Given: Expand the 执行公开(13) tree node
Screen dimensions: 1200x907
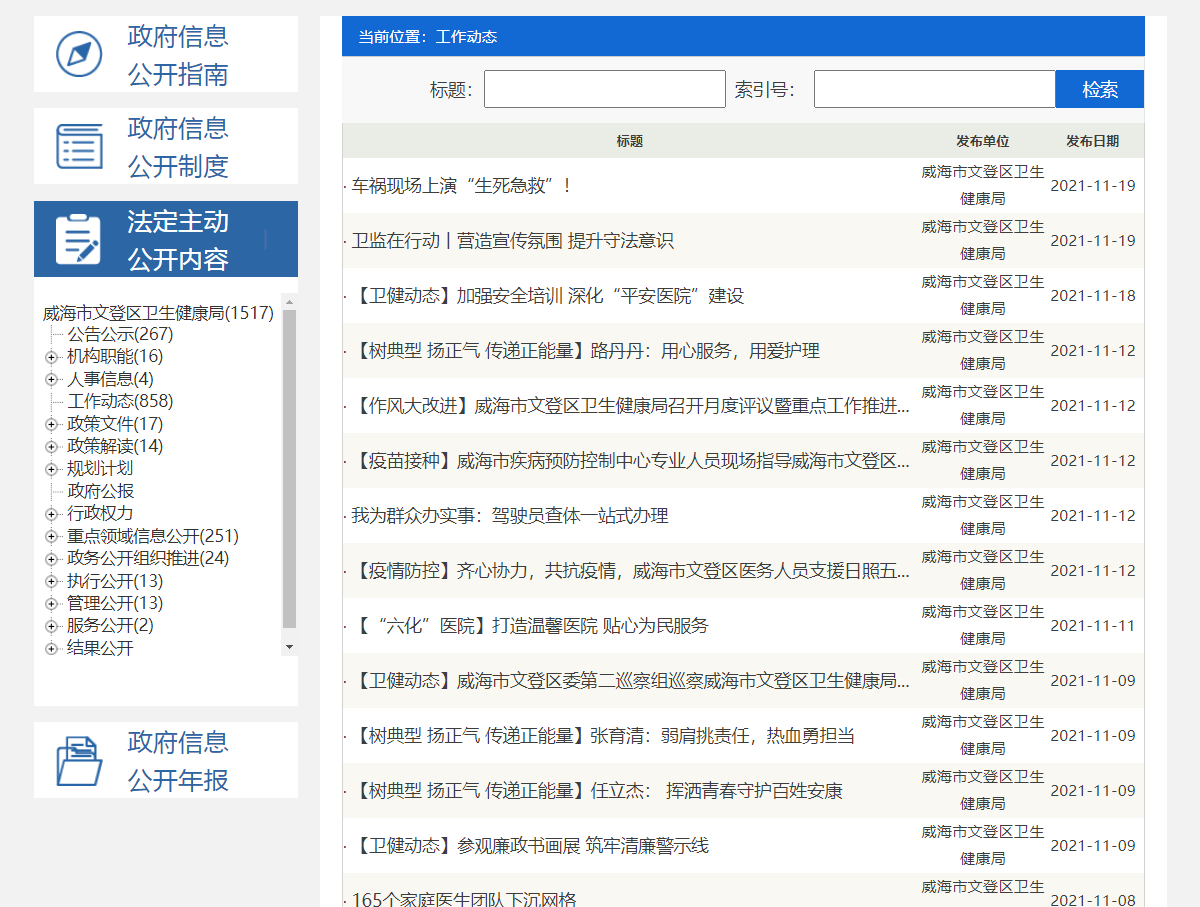Looking at the screenshot, I should click(52, 582).
